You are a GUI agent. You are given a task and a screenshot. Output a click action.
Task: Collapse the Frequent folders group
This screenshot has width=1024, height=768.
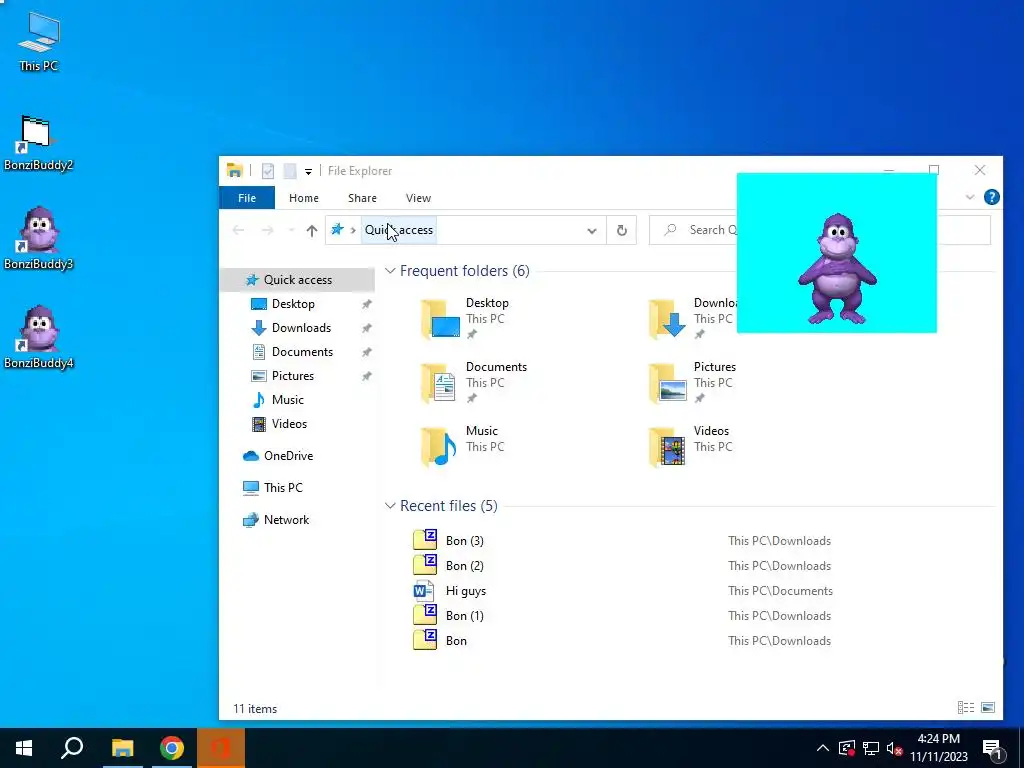(x=390, y=270)
